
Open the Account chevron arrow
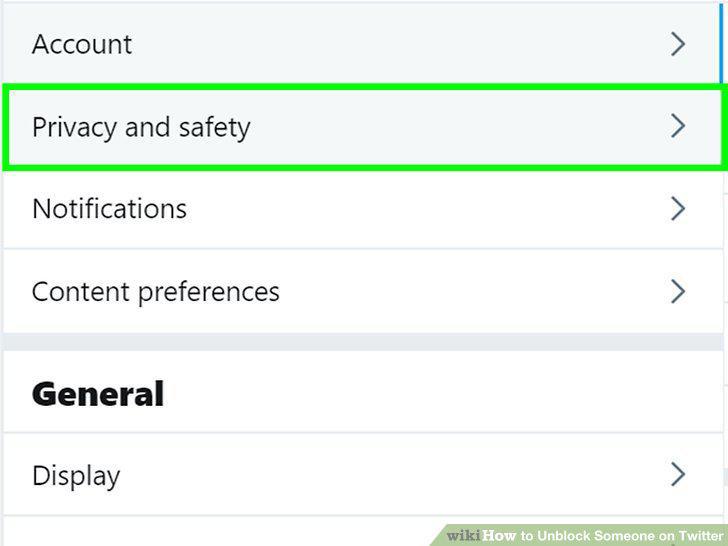coord(678,44)
